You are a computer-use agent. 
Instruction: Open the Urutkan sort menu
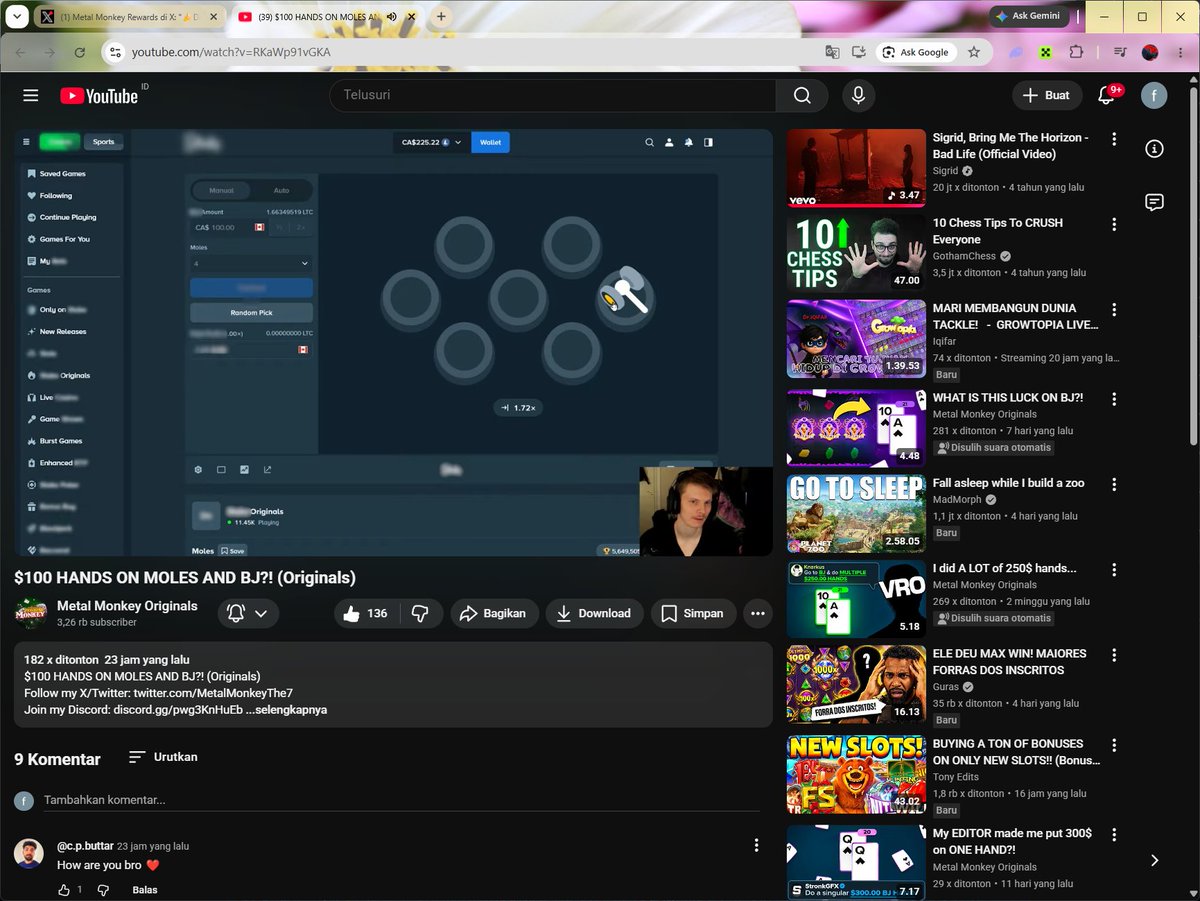tap(163, 757)
